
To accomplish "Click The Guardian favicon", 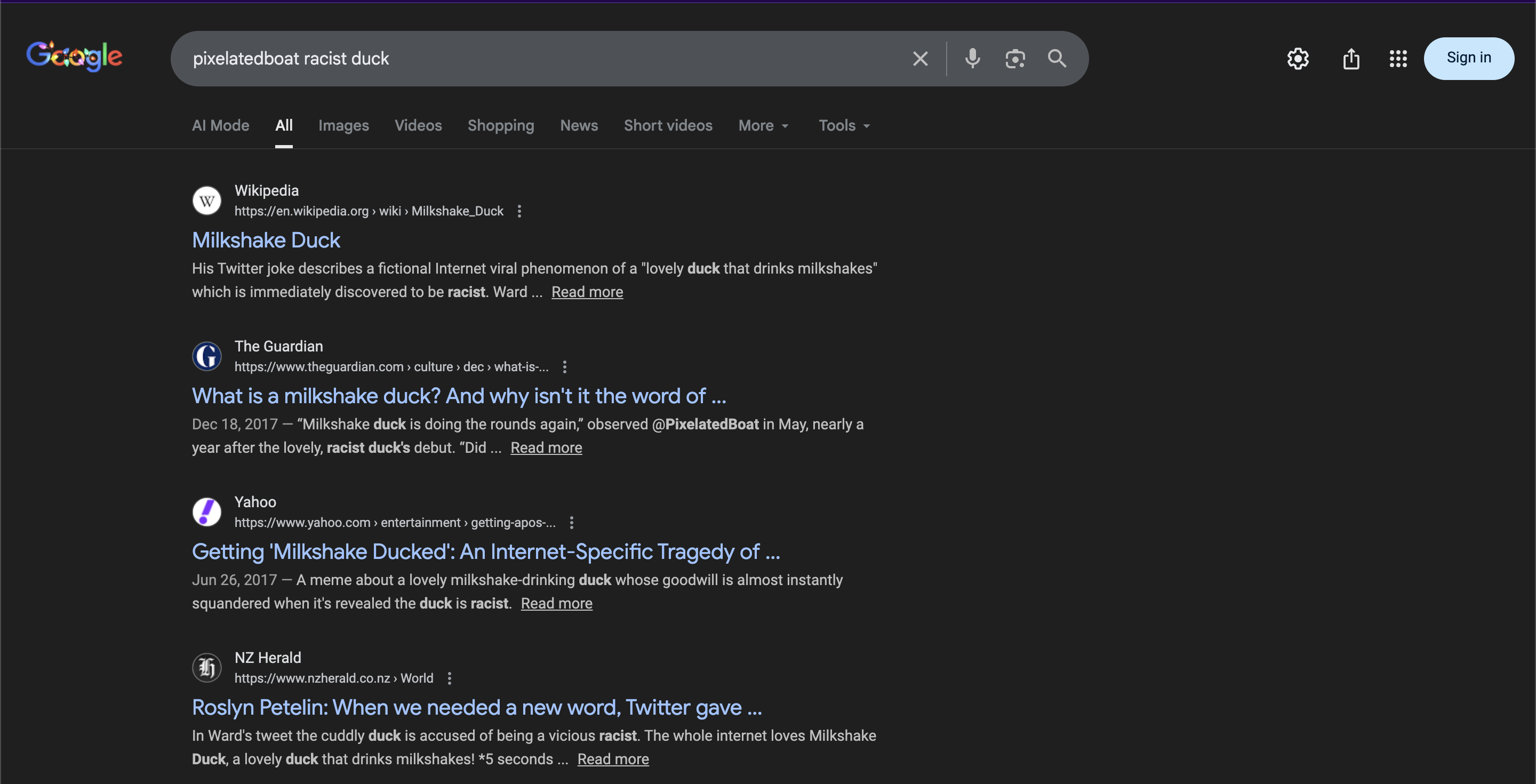I will pos(206,356).
